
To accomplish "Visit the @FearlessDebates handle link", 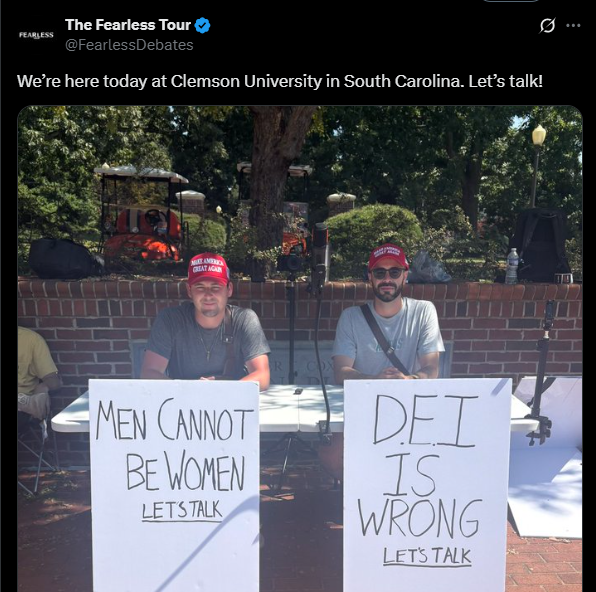I will click(129, 45).
